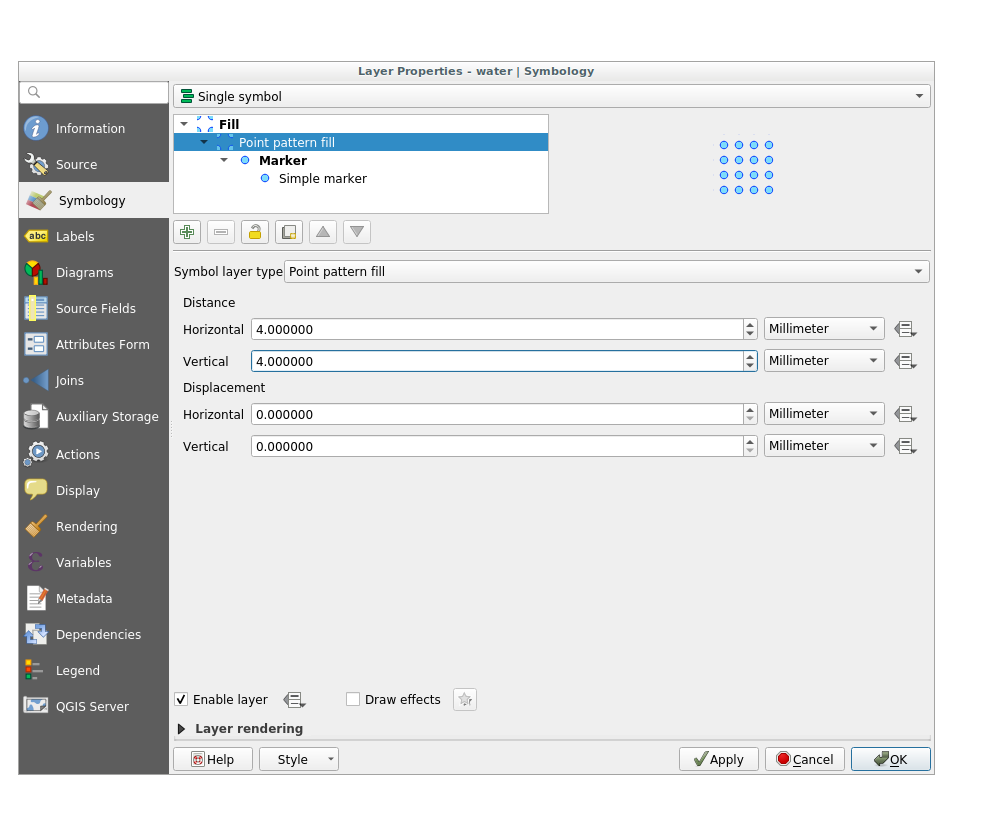
Task: Open data-defined override for Distance Horizontal
Action: [905, 329]
